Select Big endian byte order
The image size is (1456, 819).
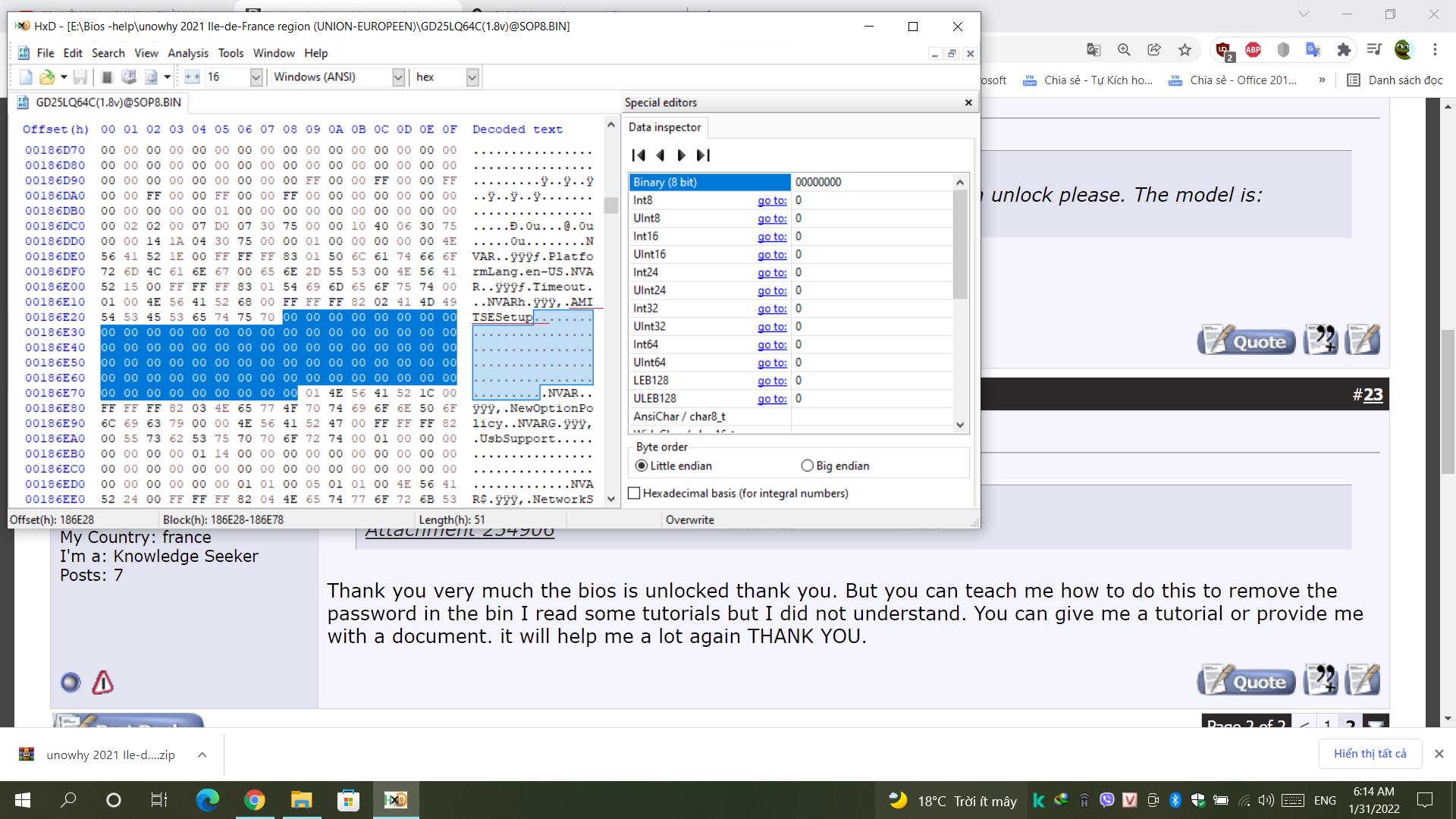[808, 466]
